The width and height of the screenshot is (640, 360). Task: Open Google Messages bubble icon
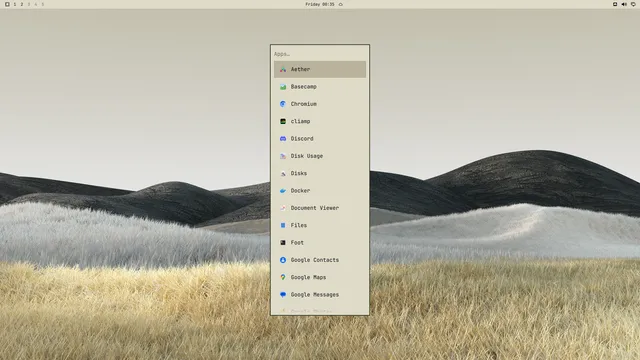tap(283, 295)
